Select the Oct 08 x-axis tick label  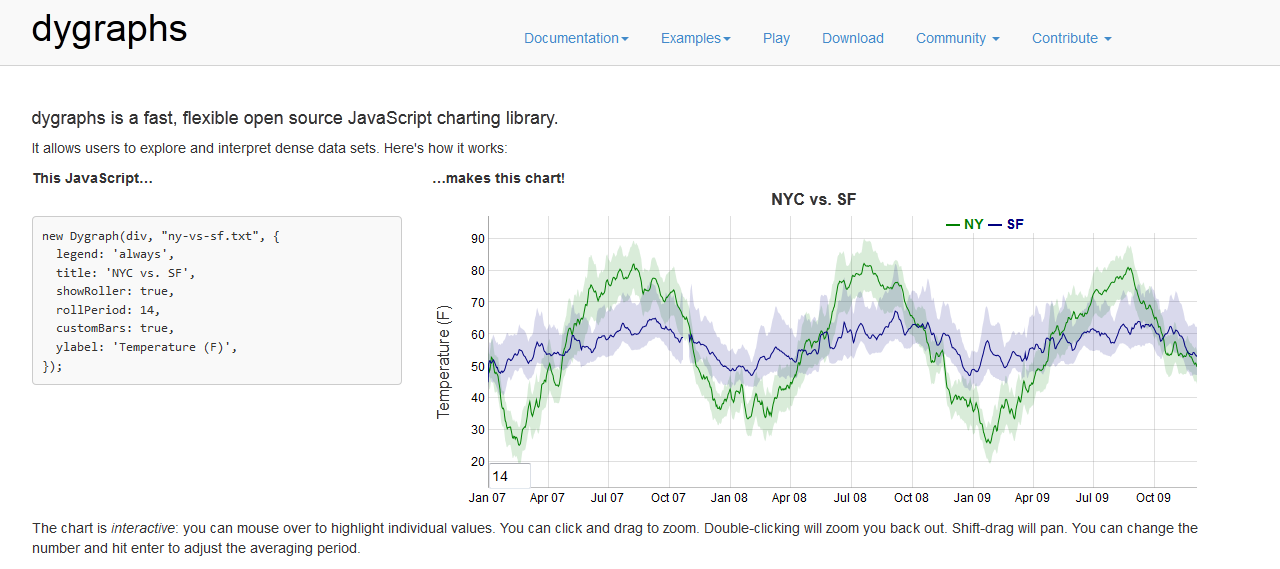pyautogui.click(x=911, y=497)
